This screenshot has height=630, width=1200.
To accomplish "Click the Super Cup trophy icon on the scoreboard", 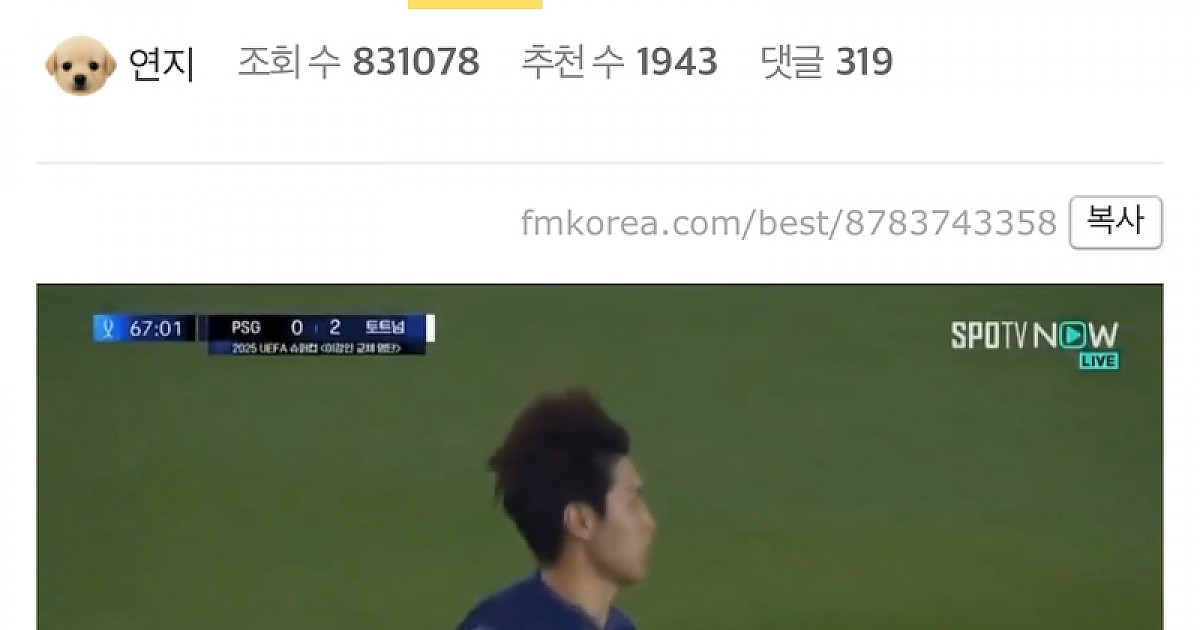I will (108, 328).
